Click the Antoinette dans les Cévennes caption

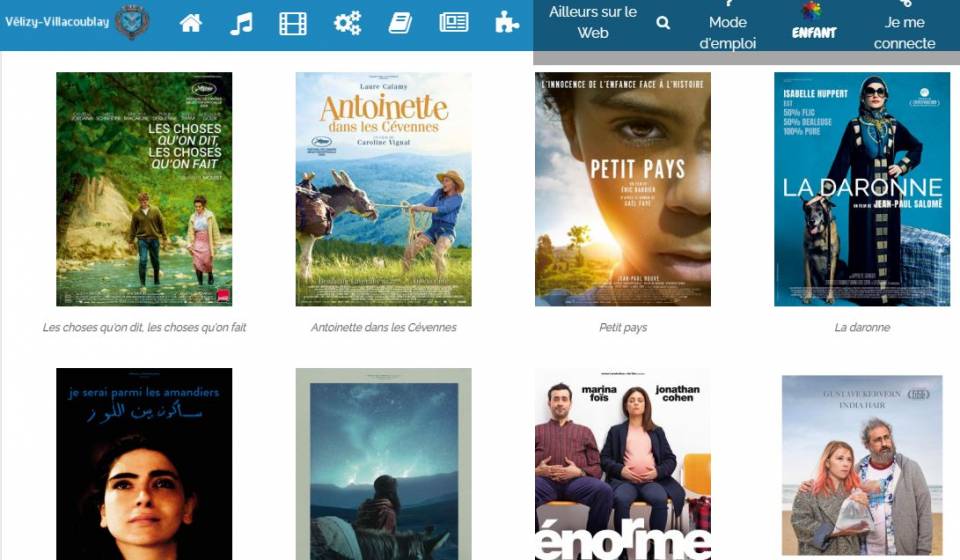383,327
